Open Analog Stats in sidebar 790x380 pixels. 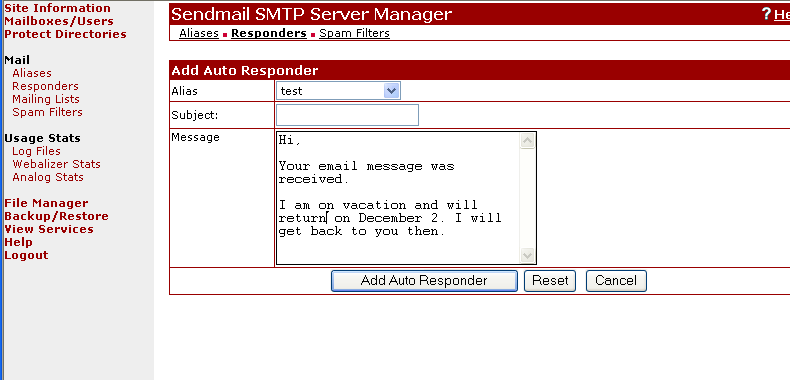click(x=48, y=177)
